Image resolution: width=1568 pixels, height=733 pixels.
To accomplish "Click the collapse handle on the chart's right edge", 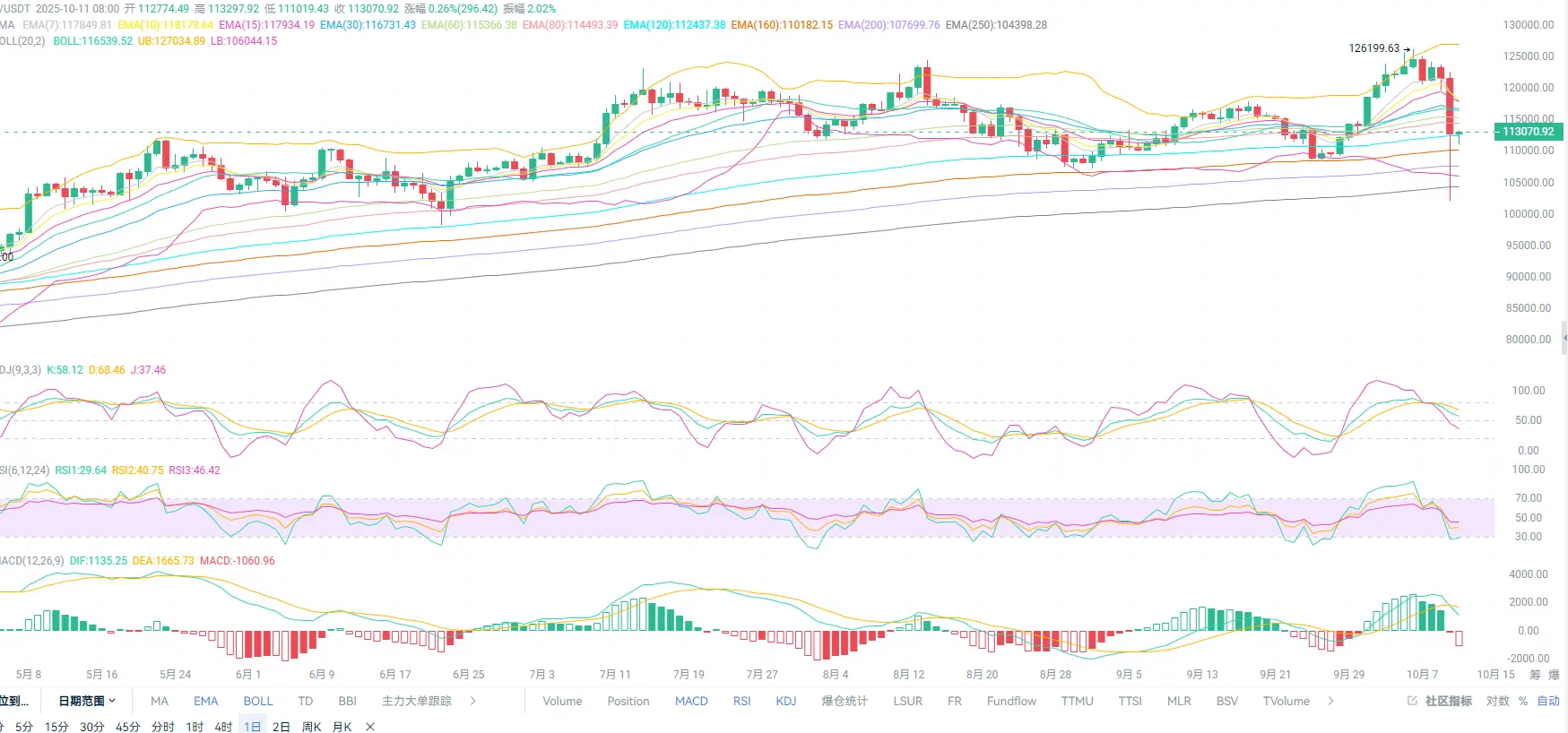I will click(1564, 338).
